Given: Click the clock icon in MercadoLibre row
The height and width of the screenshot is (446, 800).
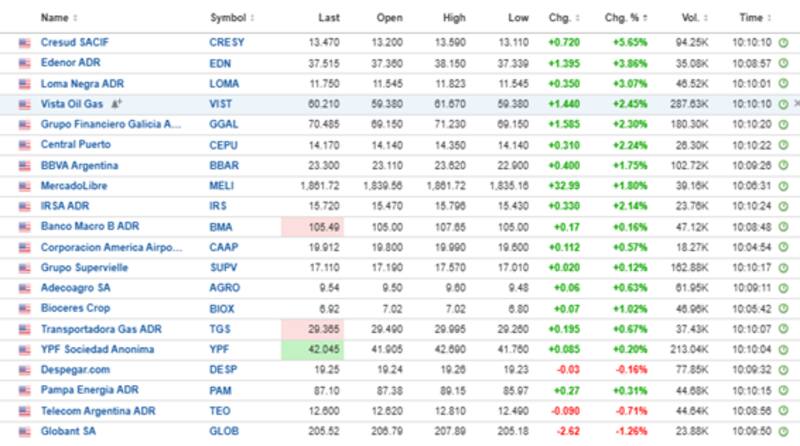Looking at the screenshot, I should [x=782, y=186].
